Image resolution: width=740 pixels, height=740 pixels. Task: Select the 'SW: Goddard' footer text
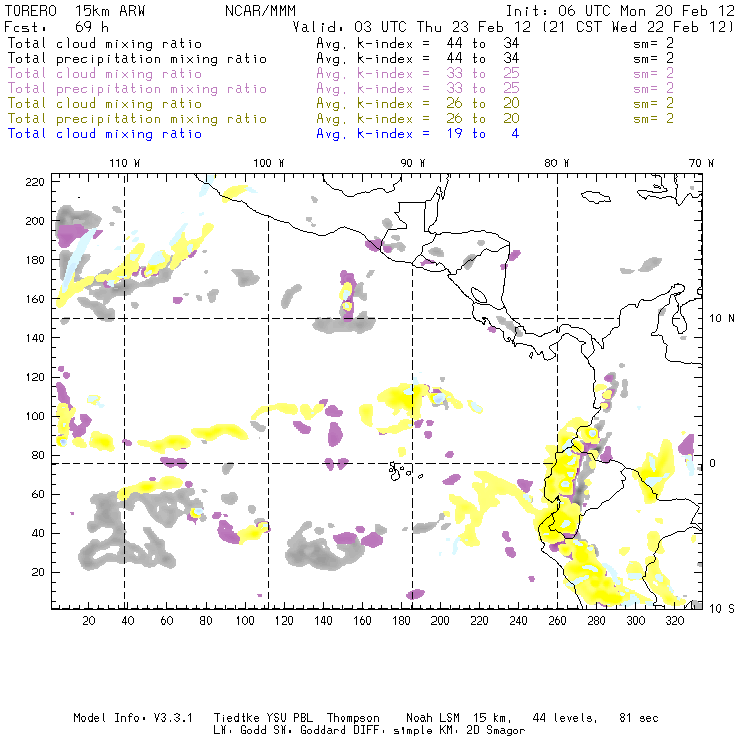click(x=310, y=731)
